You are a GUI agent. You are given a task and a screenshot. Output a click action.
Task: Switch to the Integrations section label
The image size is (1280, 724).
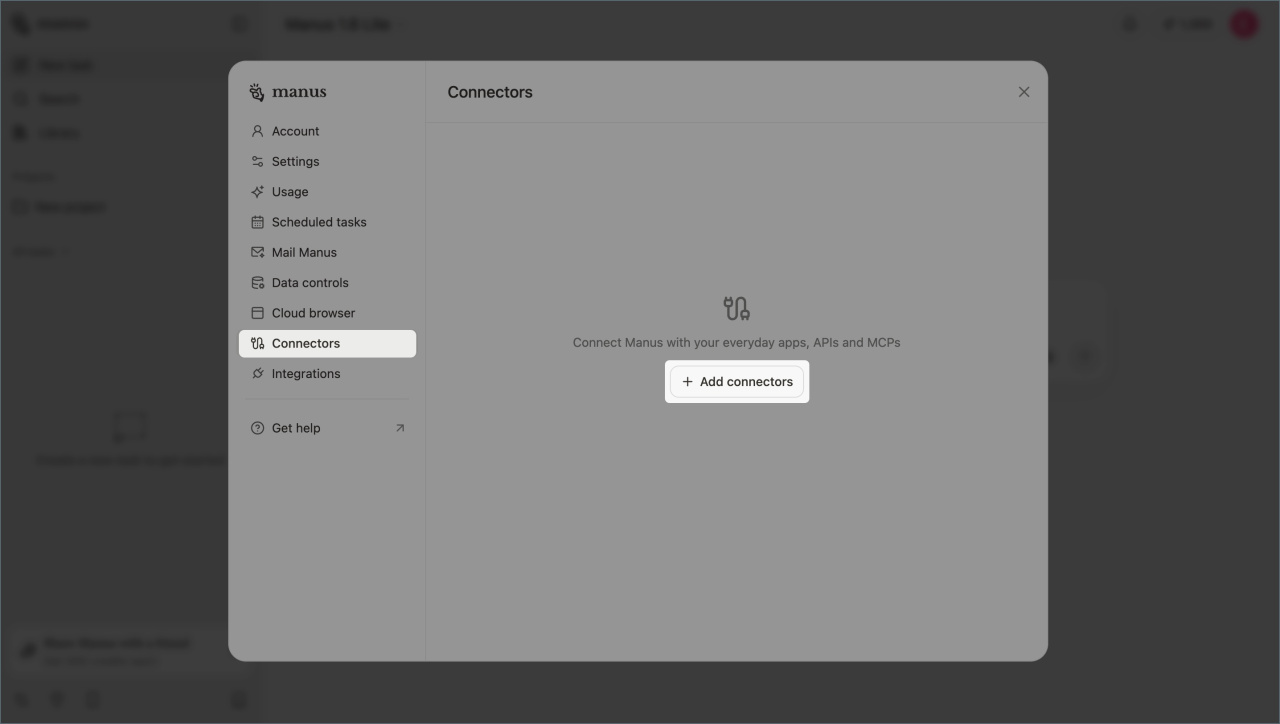(306, 374)
